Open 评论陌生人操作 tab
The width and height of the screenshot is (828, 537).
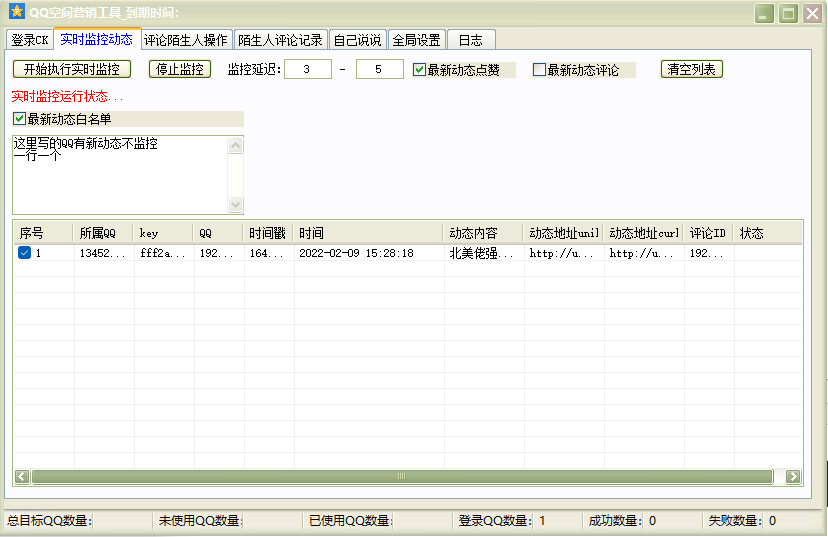185,40
